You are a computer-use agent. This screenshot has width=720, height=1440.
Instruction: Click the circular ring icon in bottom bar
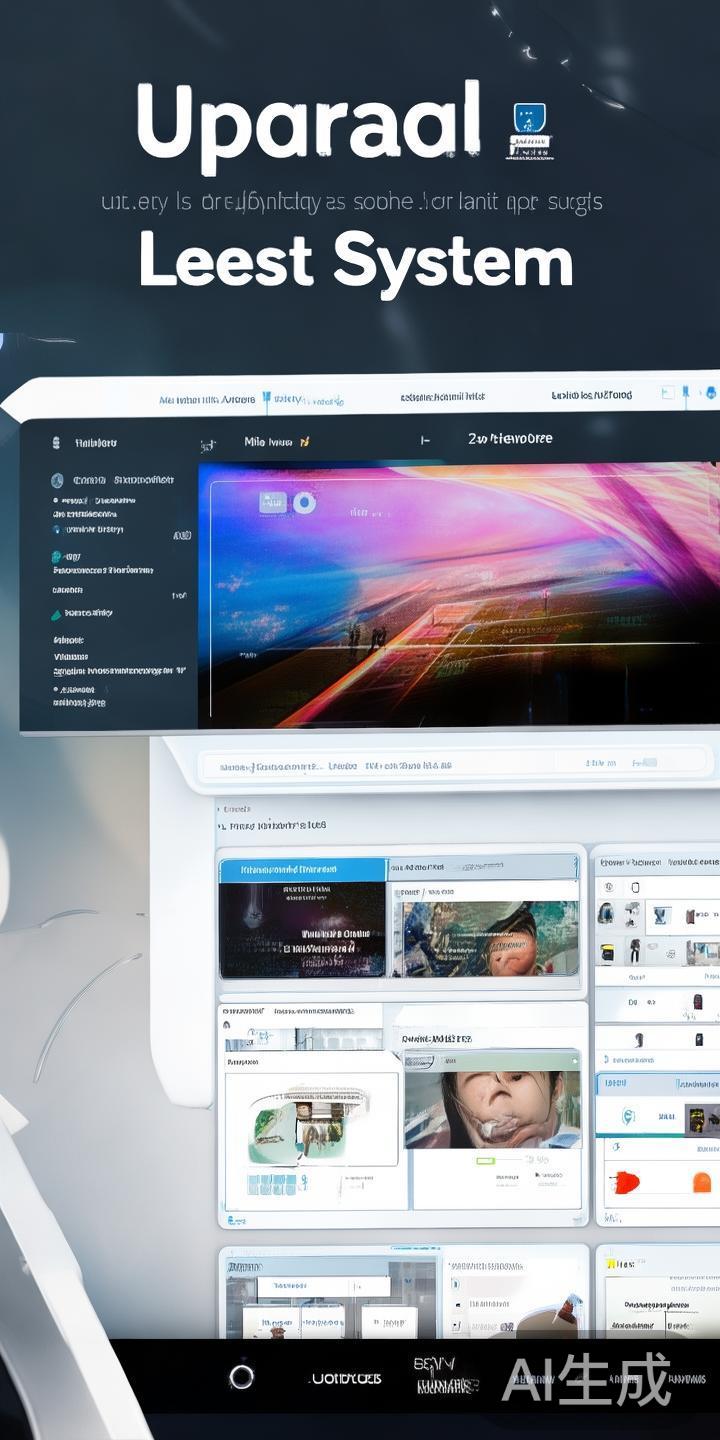tap(241, 1377)
